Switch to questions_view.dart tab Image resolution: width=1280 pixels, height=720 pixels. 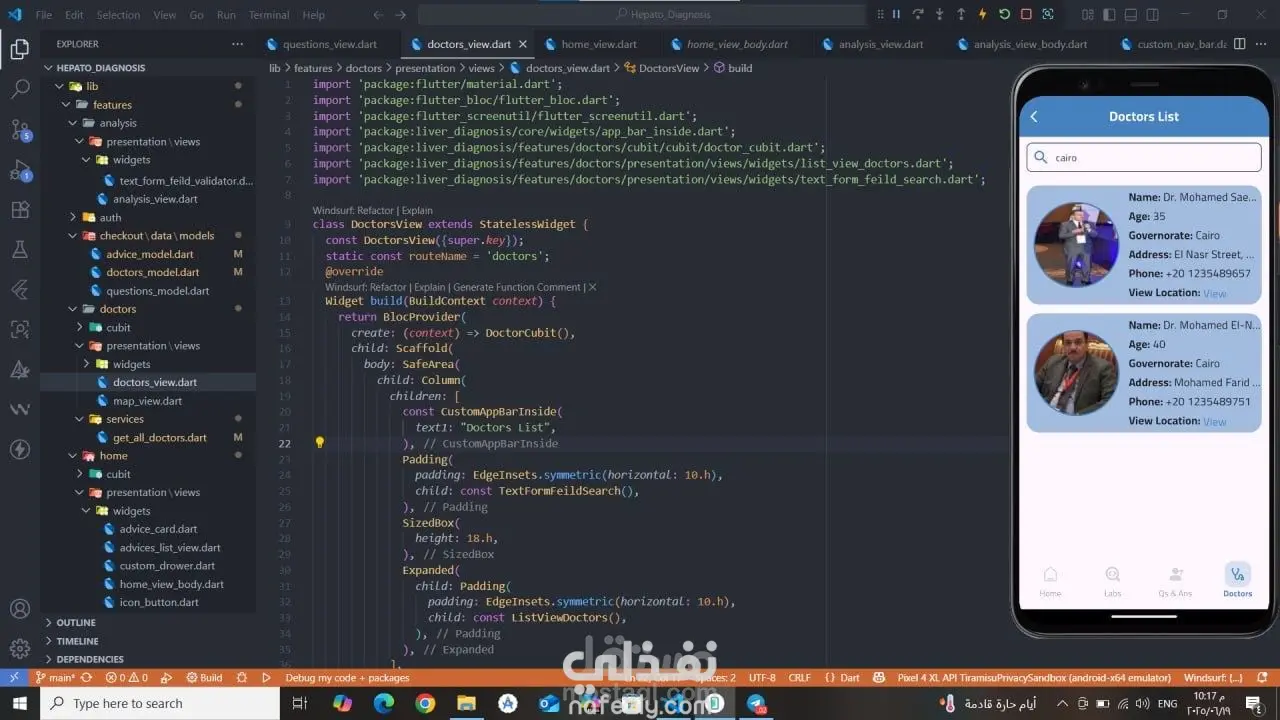(x=329, y=44)
